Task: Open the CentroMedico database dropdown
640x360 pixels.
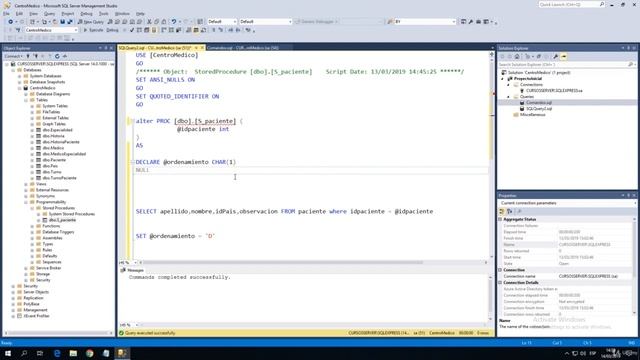Action: click(x=51, y=30)
